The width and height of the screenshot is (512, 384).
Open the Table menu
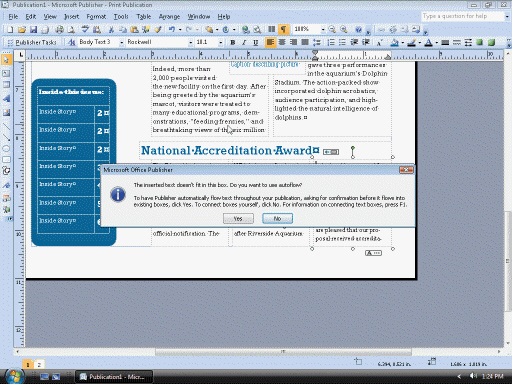(x=144, y=17)
